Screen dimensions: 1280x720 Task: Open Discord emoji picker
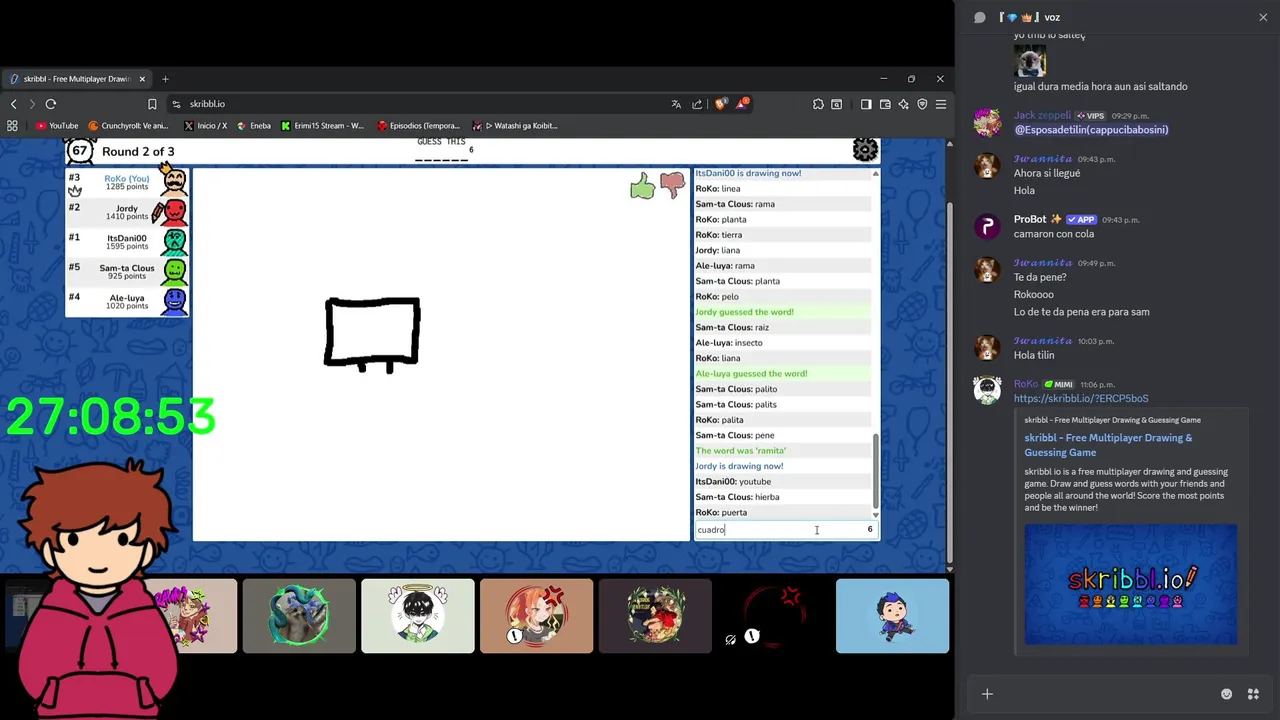coord(1227,694)
